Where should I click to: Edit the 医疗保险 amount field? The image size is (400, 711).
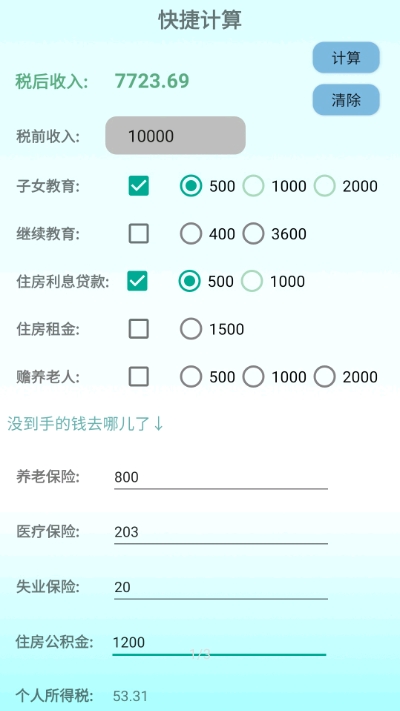tap(221, 532)
